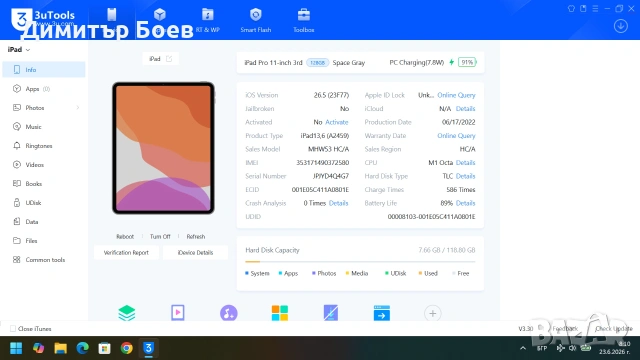
Task: Show hidden tray icons chevron
Action: point(523,348)
